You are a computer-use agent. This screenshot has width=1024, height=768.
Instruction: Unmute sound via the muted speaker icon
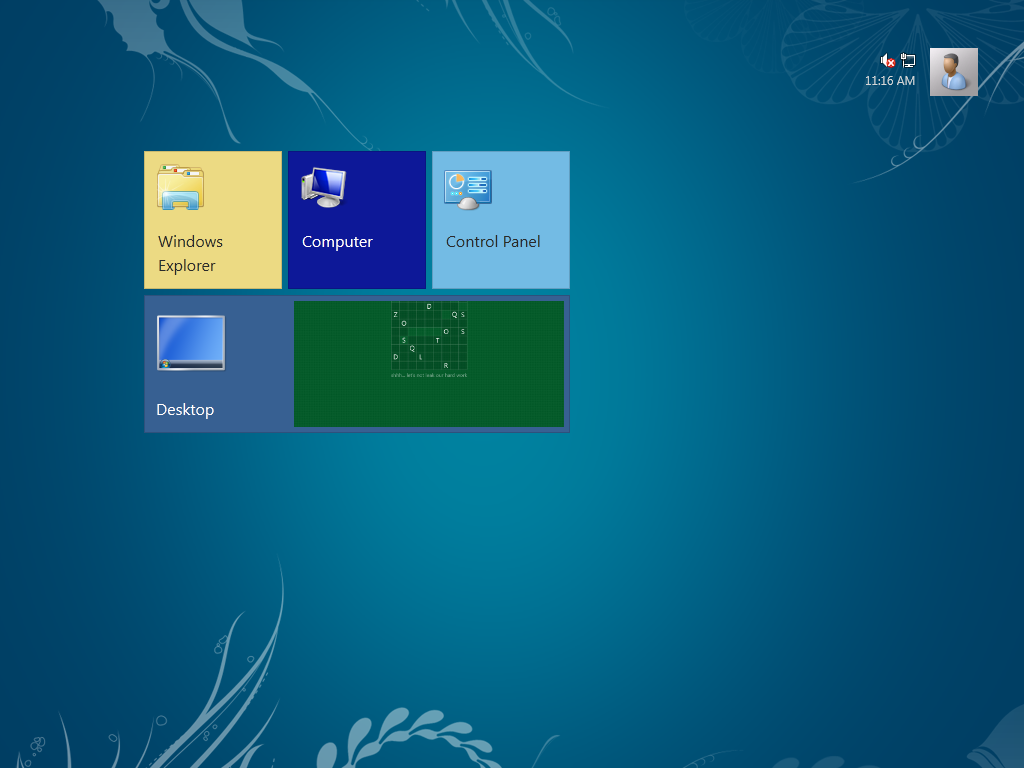click(x=887, y=61)
